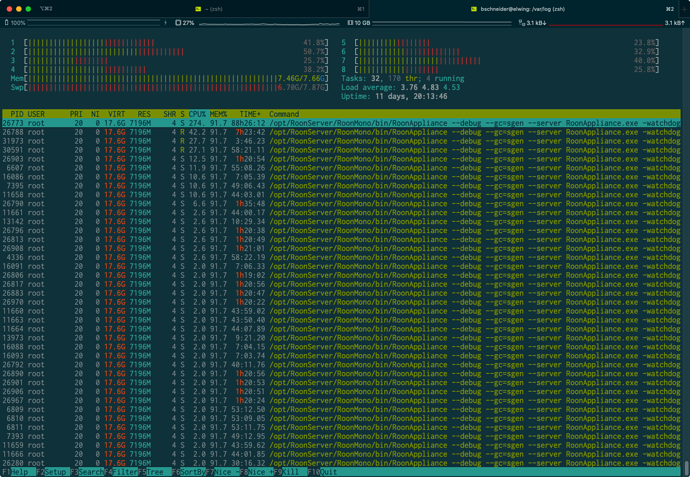690x477 pixels.
Task: Click the network throughput icon at 3.1 kB down
Action: [521, 22]
